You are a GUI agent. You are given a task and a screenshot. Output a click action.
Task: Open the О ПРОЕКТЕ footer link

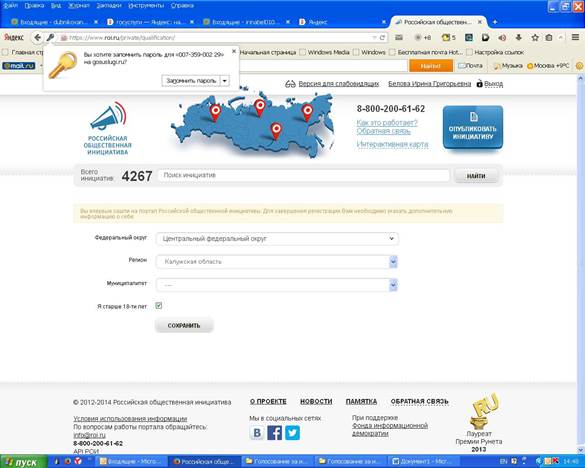click(x=268, y=402)
